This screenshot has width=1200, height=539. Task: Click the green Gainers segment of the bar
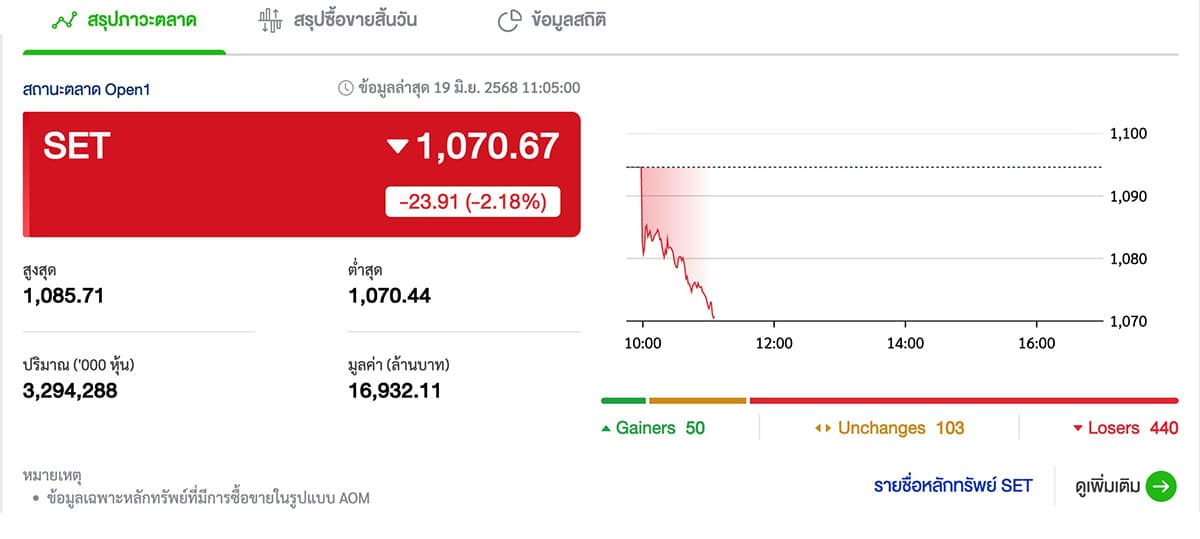click(x=623, y=401)
